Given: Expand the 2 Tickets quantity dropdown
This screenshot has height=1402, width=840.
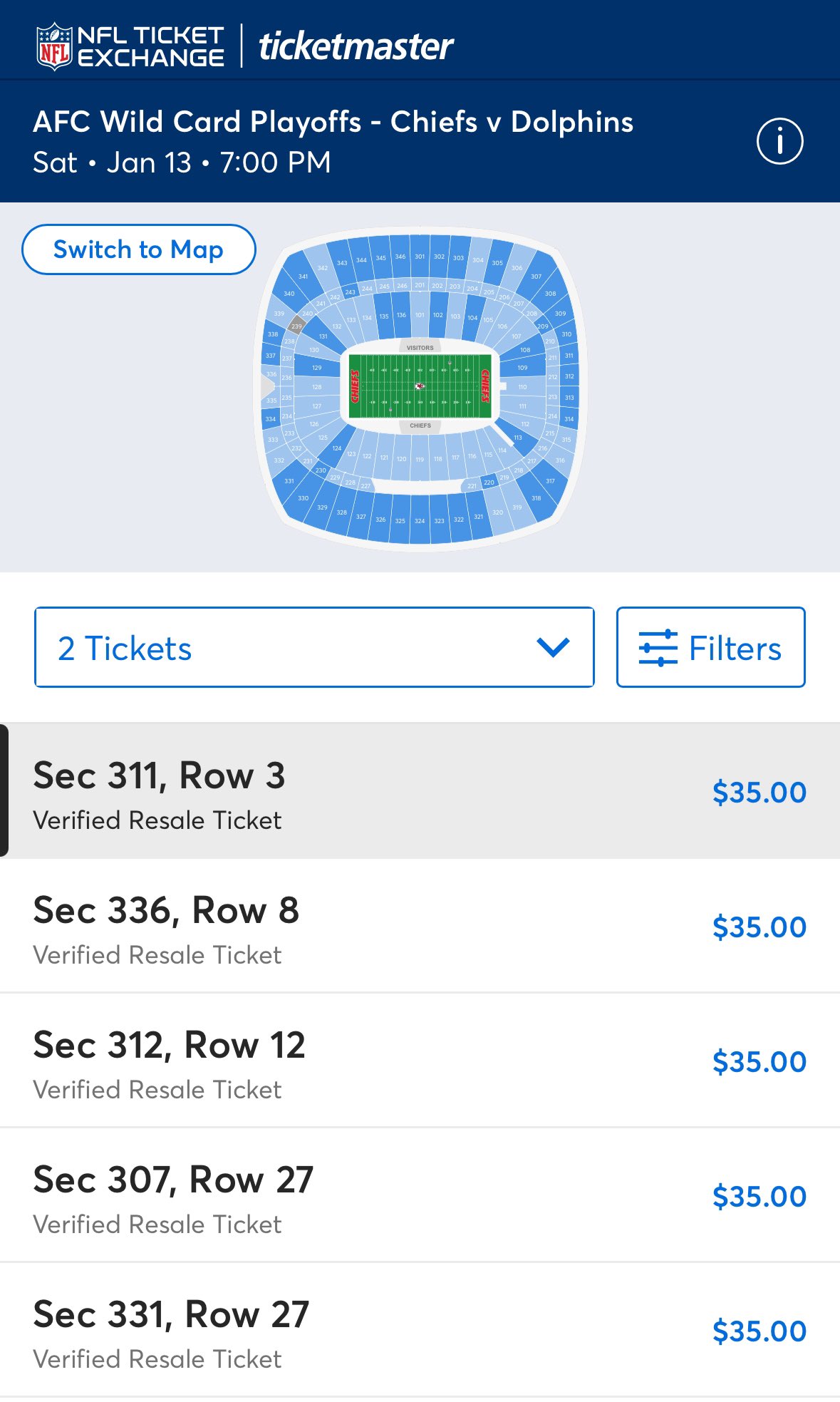Looking at the screenshot, I should pos(314,647).
